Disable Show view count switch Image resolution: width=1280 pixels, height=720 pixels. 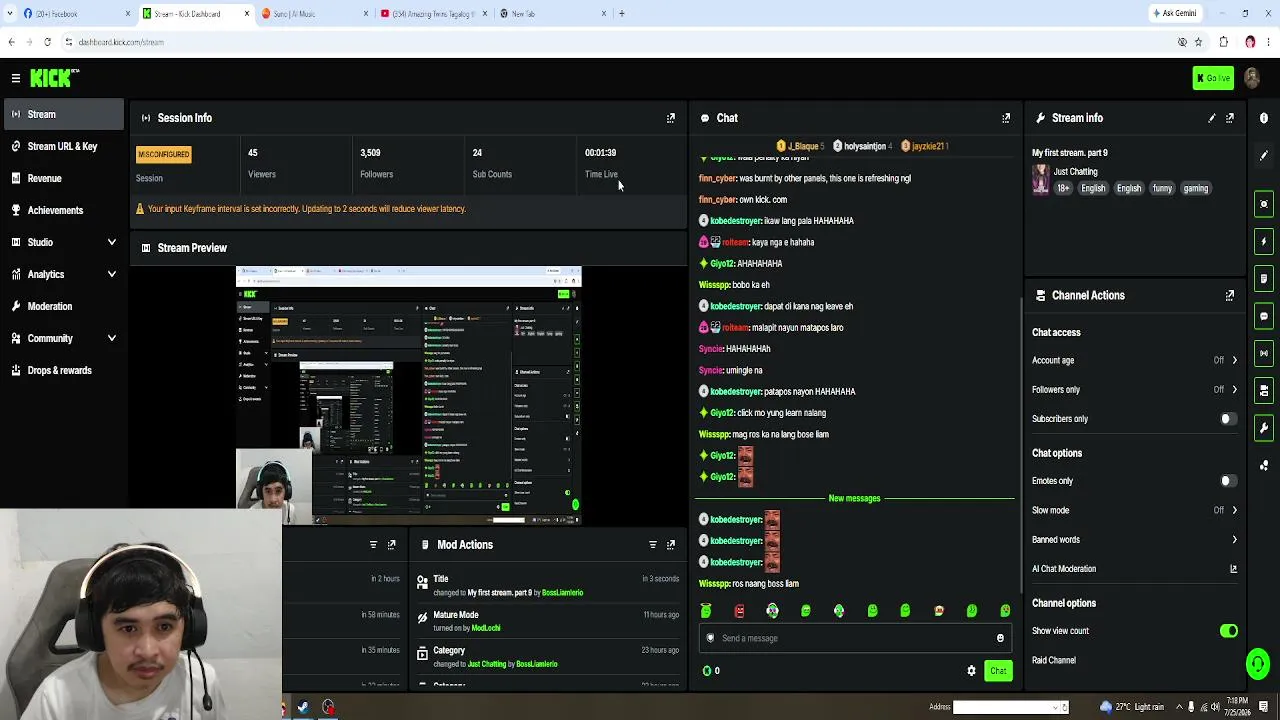(1229, 631)
